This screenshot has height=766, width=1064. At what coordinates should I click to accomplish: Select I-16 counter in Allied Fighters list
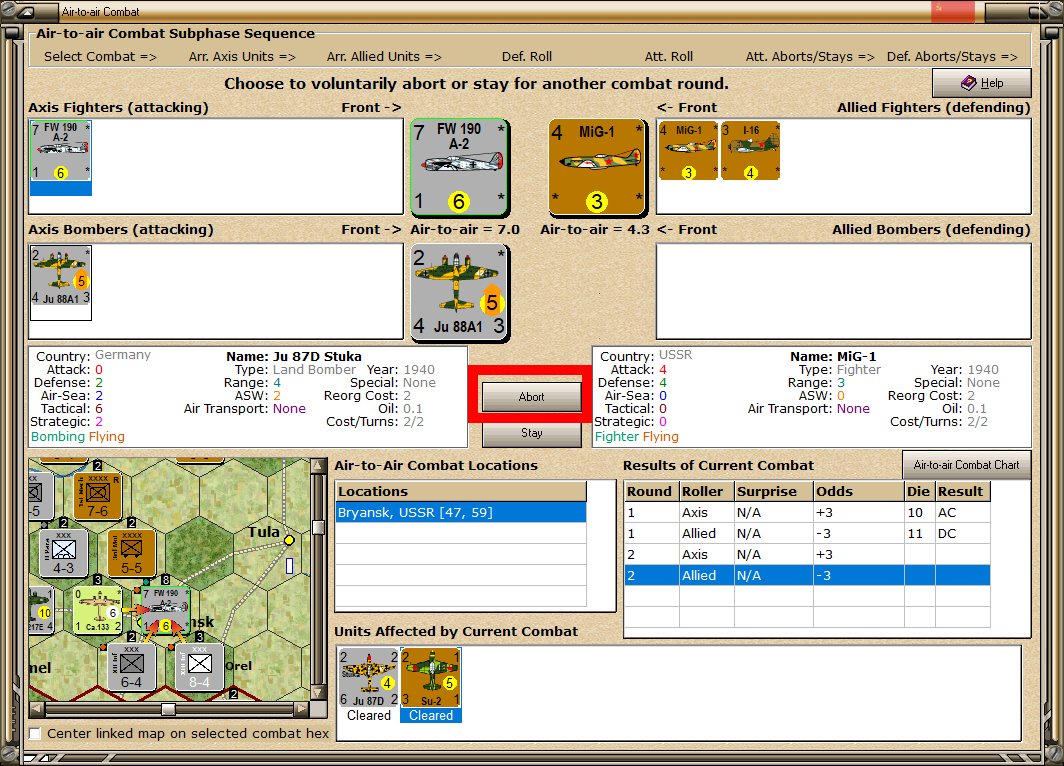750,151
